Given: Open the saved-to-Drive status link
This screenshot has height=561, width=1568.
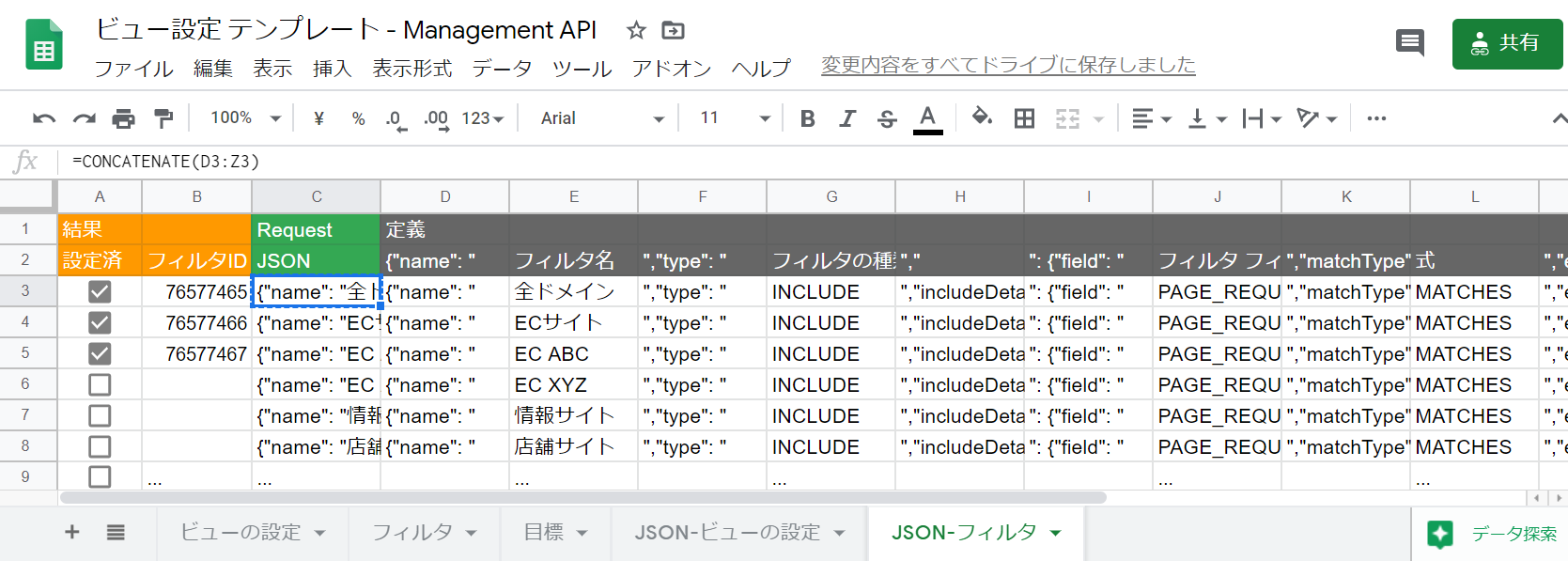Looking at the screenshot, I should pos(1008,65).
